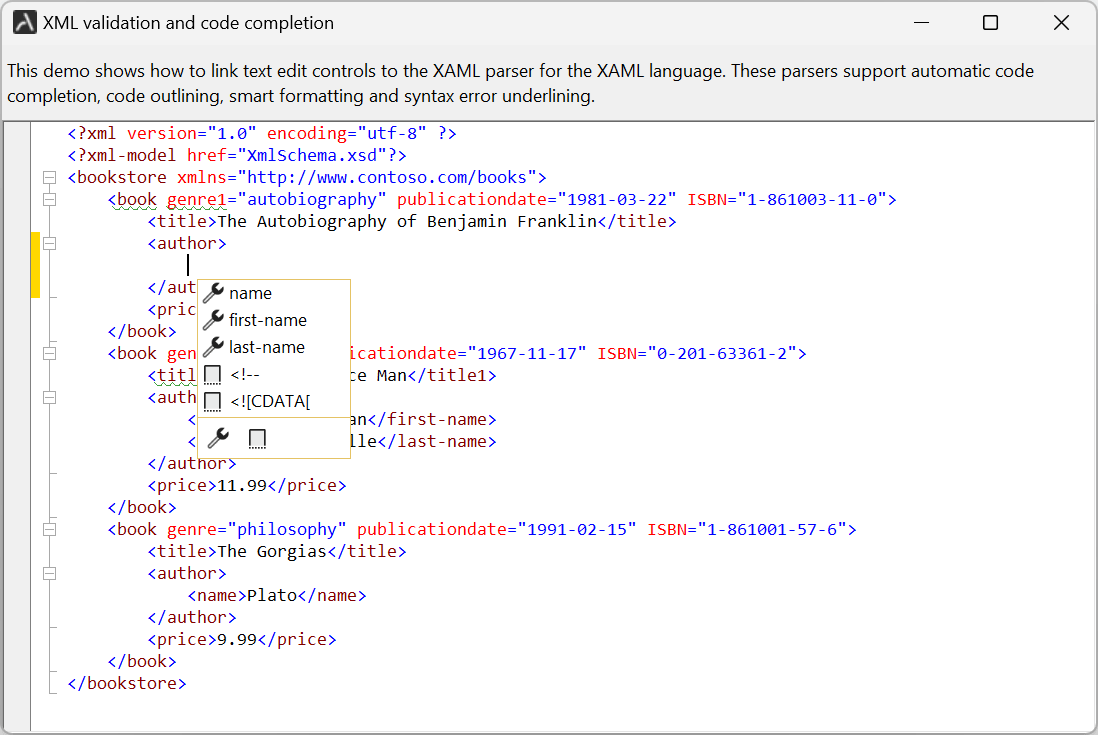
Task: Click the closing '</last-name>' tag
Action: pyautogui.click(x=437, y=442)
